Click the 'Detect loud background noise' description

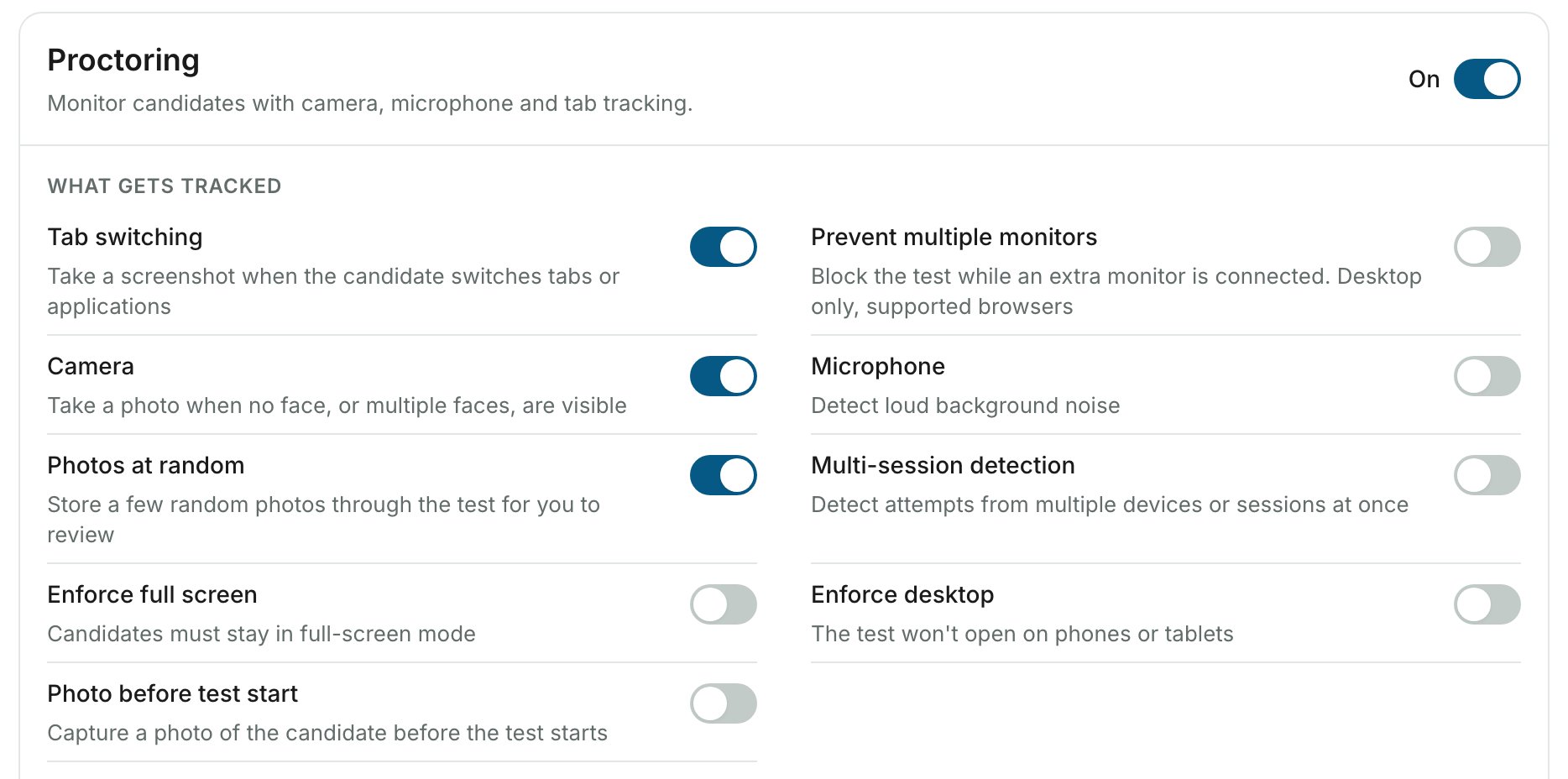click(965, 406)
